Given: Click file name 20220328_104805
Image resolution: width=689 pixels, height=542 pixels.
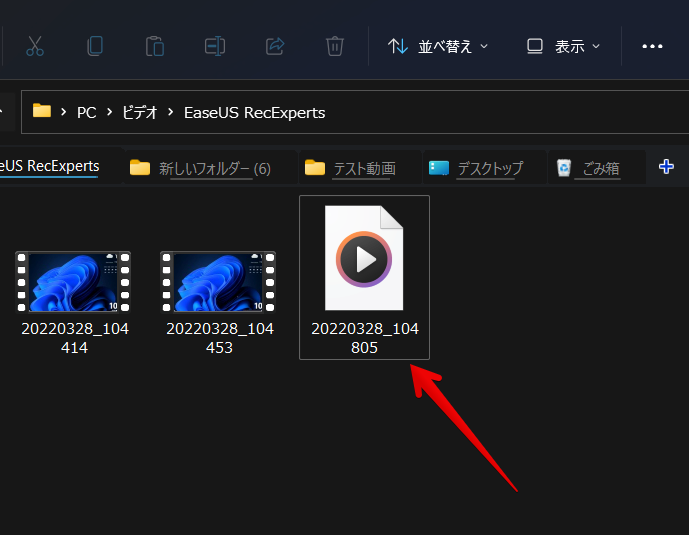Looking at the screenshot, I should coord(365,338).
